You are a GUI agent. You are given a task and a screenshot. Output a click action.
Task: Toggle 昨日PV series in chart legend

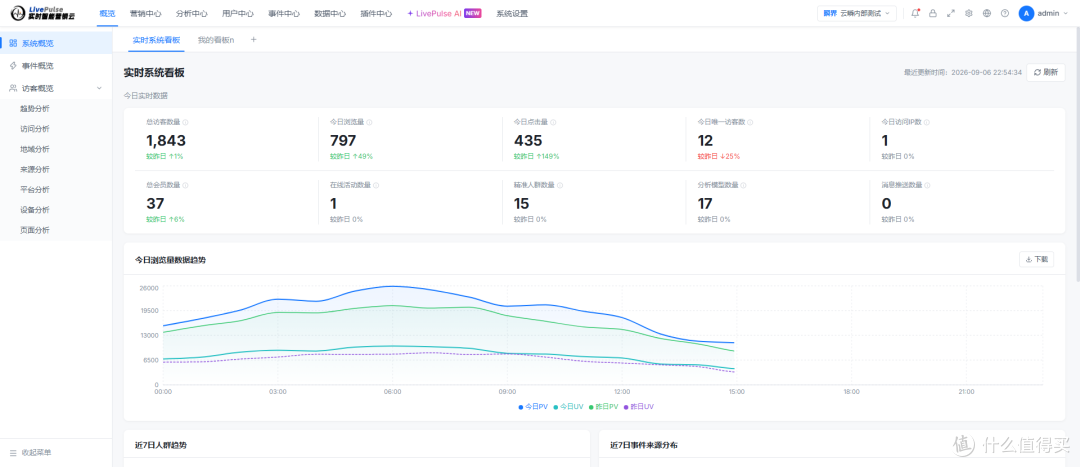(x=603, y=407)
